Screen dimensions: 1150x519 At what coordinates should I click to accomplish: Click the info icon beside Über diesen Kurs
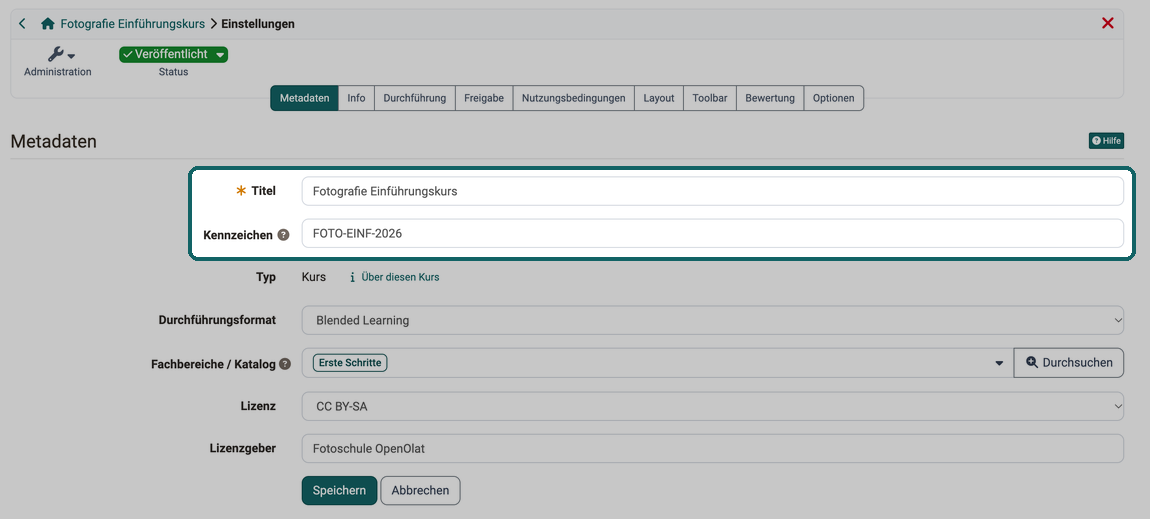(352, 277)
